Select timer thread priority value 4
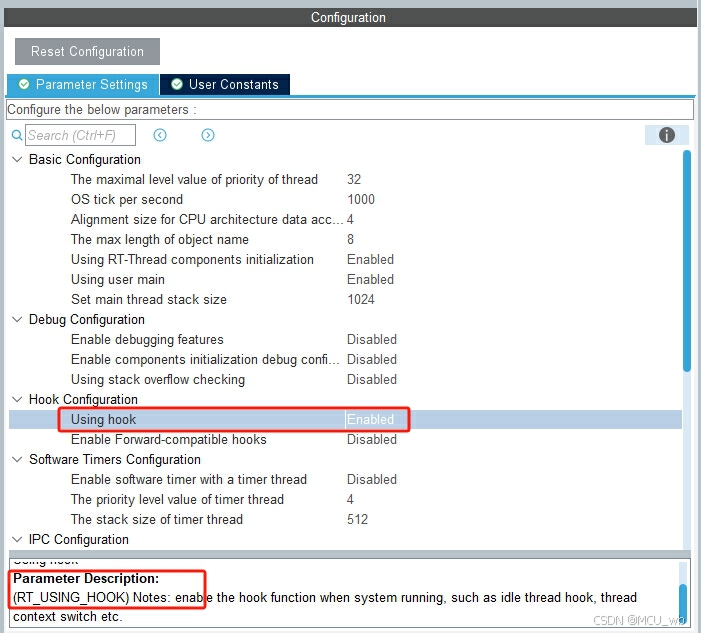Viewport: 701px width, 633px height. pyautogui.click(x=350, y=500)
